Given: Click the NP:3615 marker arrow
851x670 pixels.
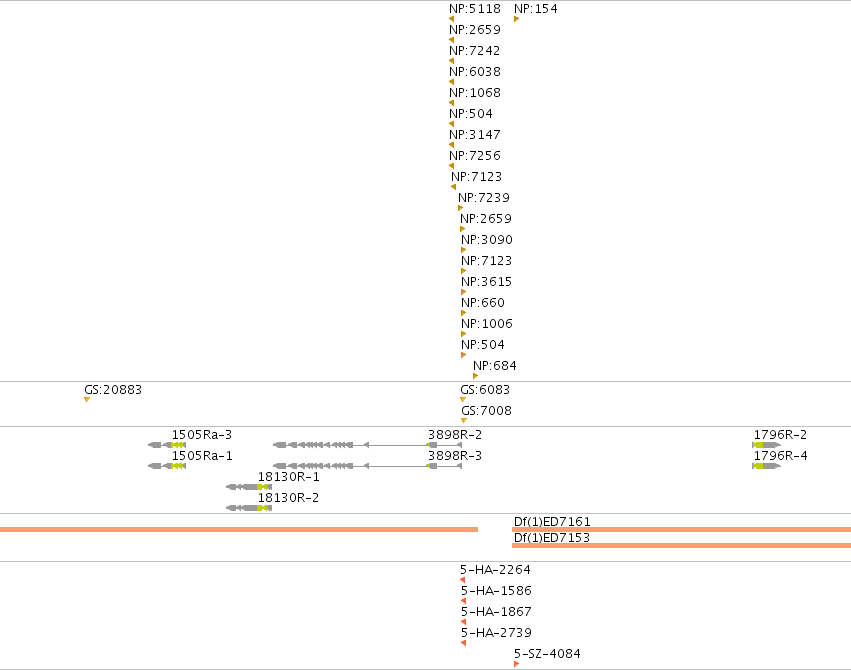Looking at the screenshot, I should click(464, 292).
